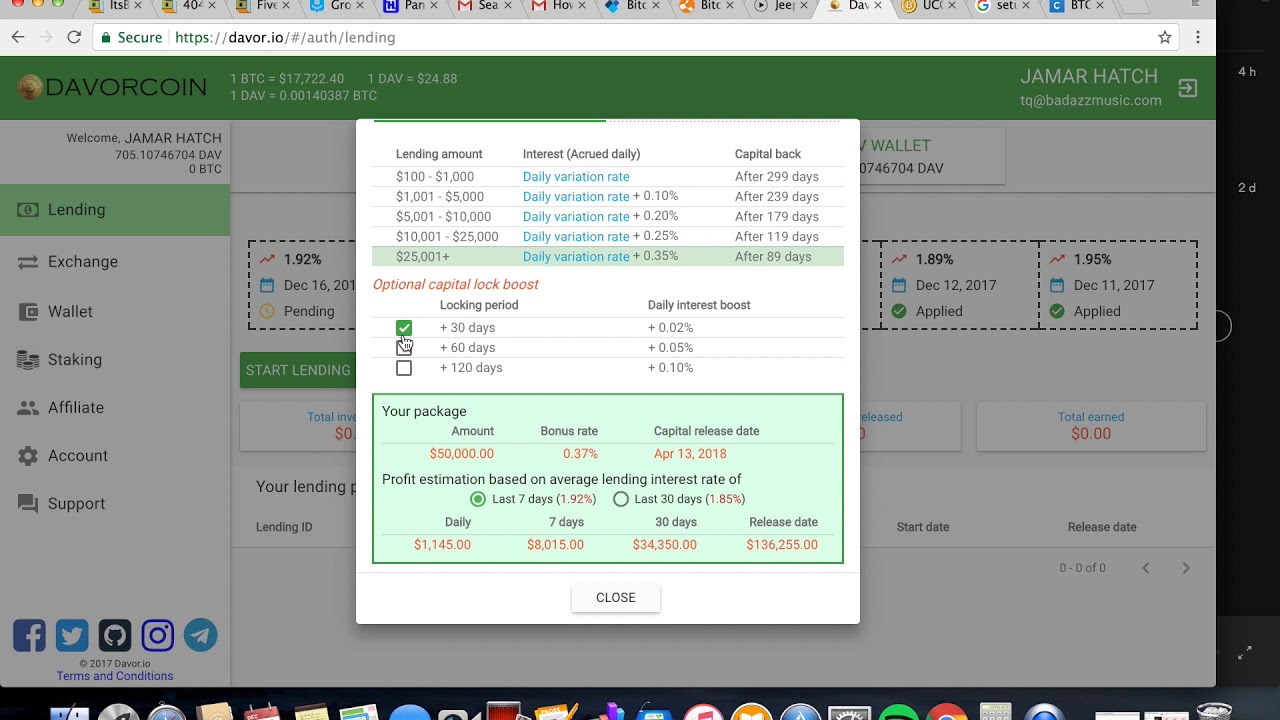Click Daily variation rate for $1,001 - $5,000

click(576, 197)
